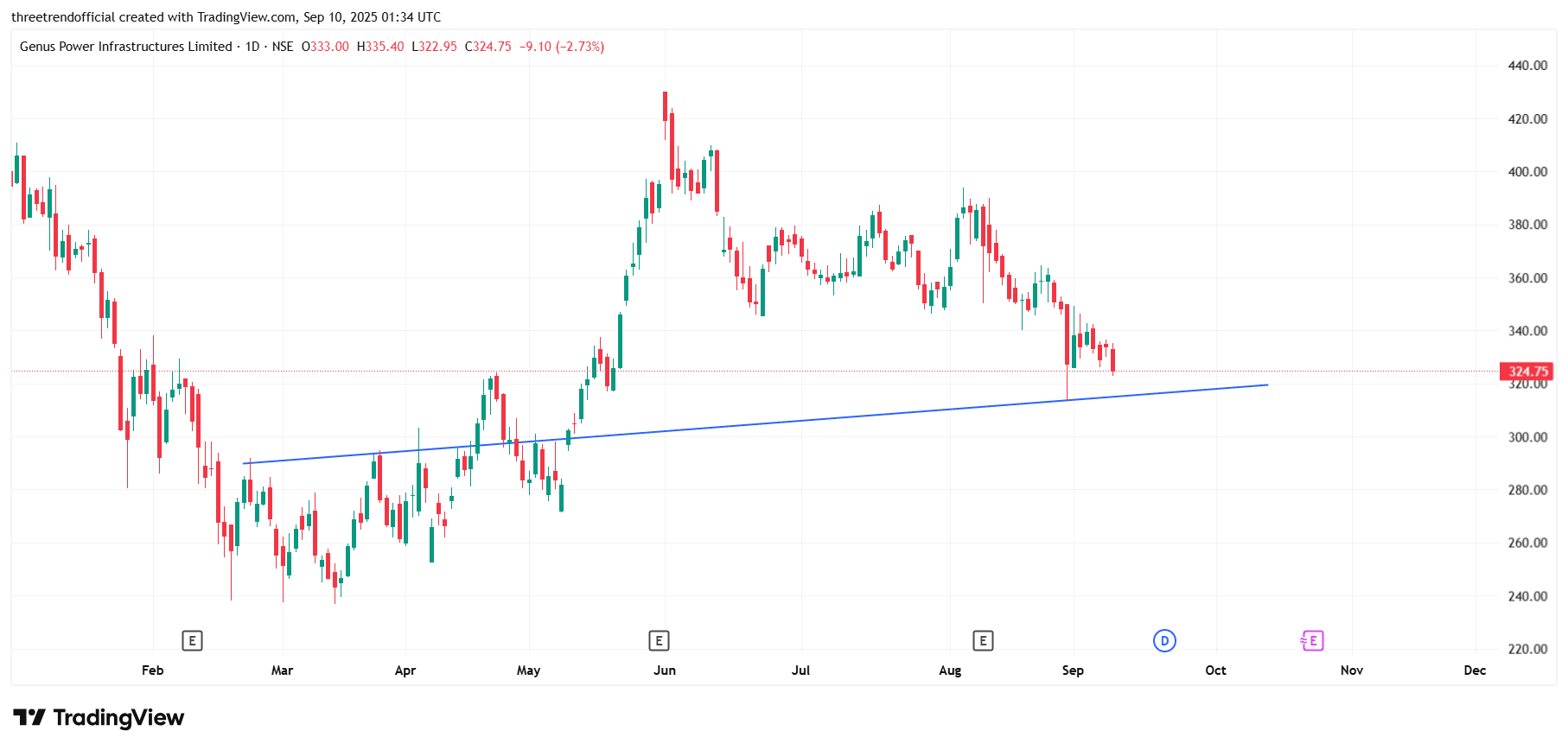The width and height of the screenshot is (1568, 750).
Task: Click the 240.00 price axis label
Action: point(1527,596)
